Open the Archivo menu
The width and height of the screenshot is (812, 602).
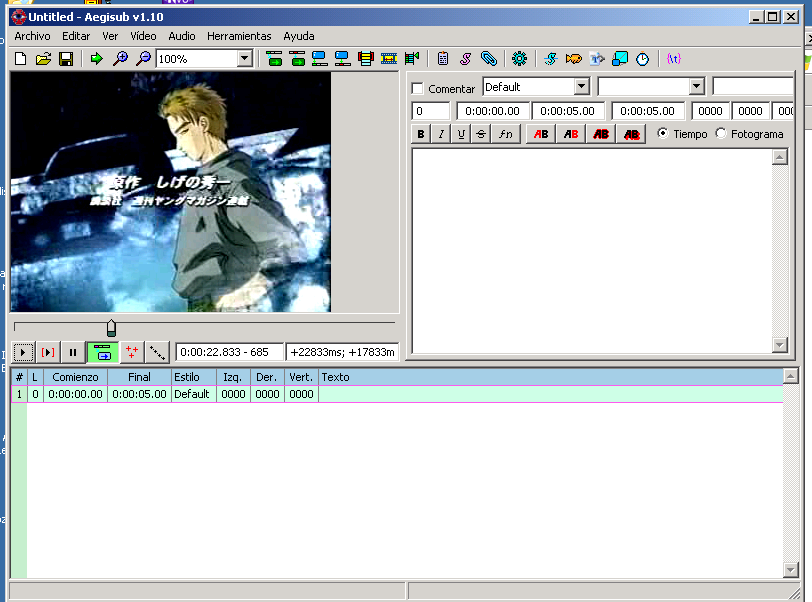32,36
